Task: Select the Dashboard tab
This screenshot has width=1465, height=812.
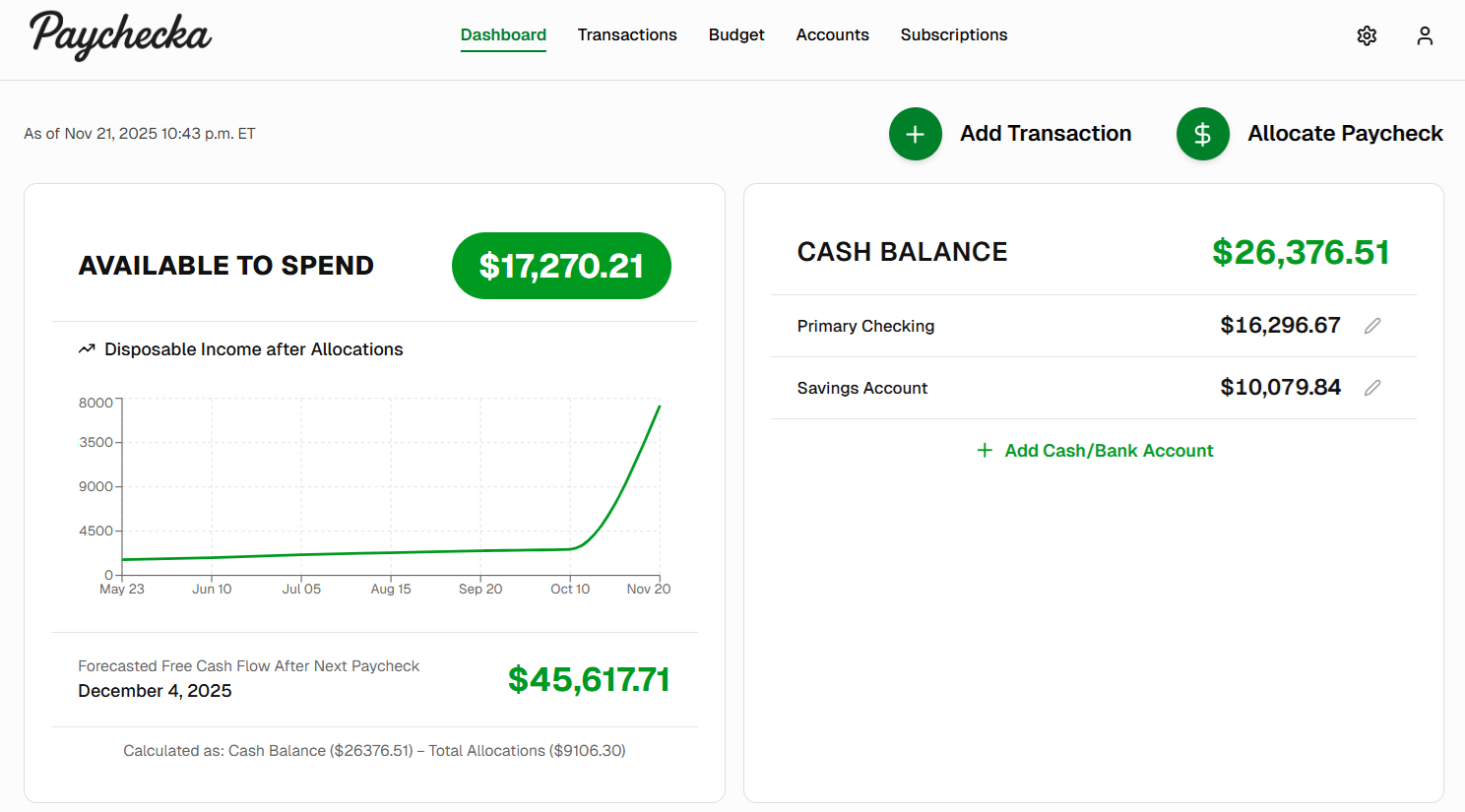Action: pos(503,34)
